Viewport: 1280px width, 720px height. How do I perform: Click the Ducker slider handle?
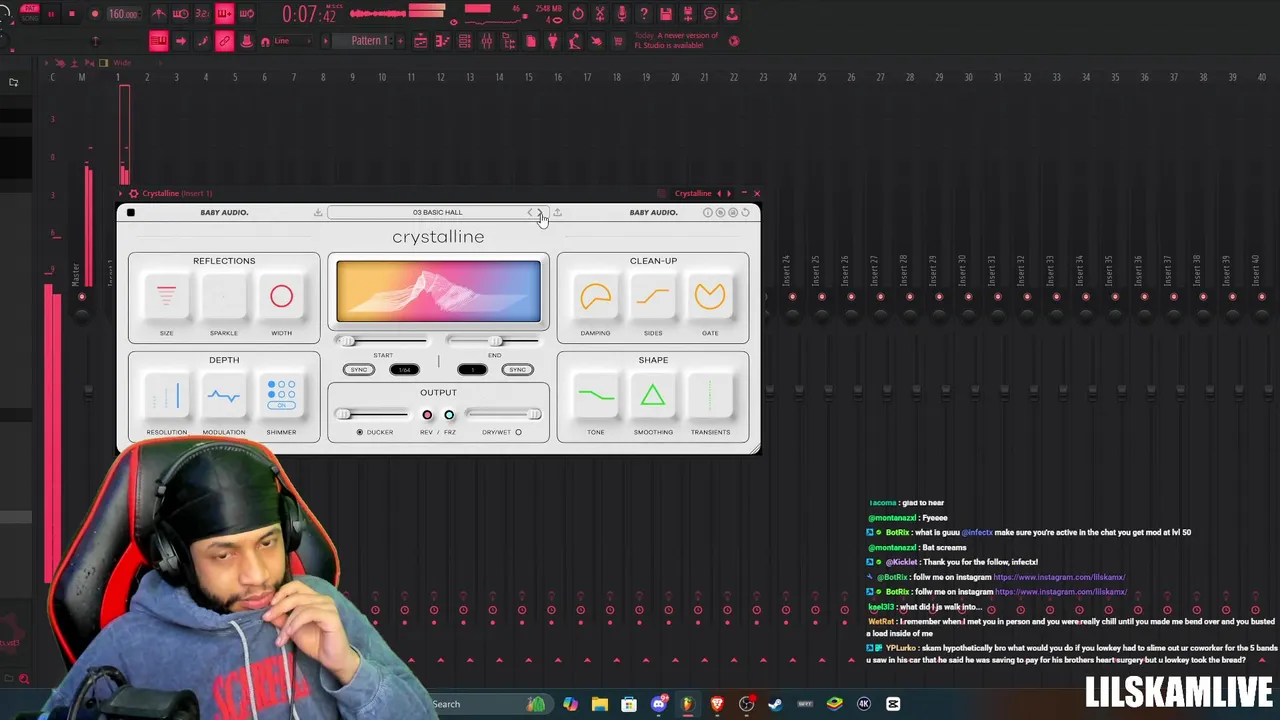[343, 414]
